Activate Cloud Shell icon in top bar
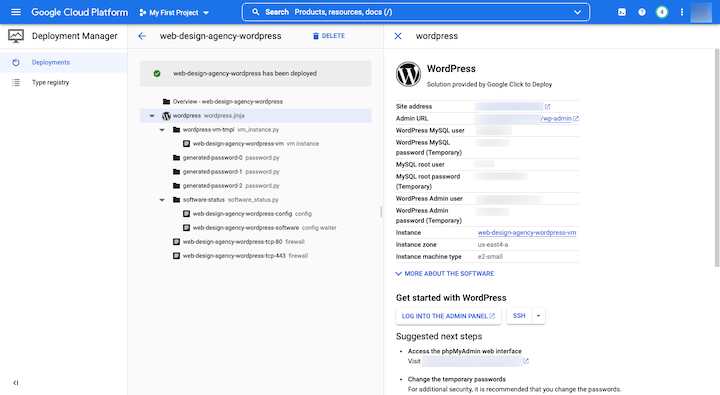 click(622, 12)
